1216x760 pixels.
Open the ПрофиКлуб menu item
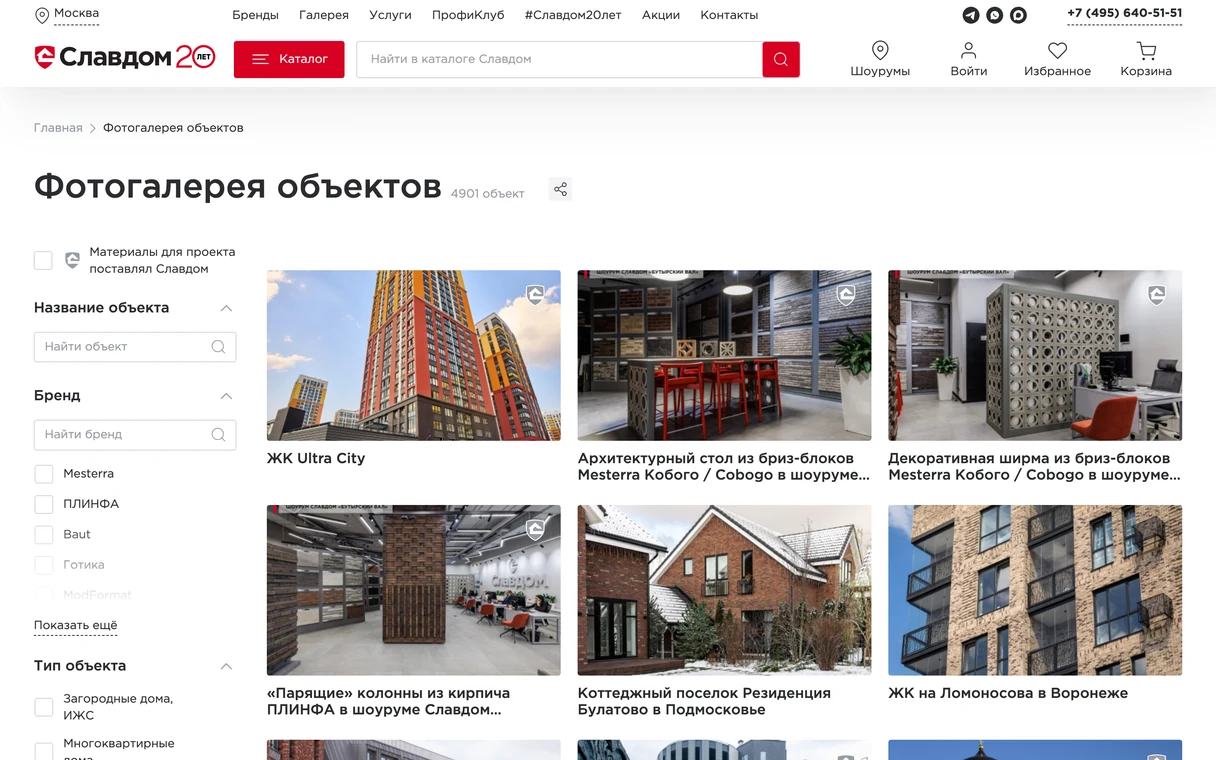(468, 15)
